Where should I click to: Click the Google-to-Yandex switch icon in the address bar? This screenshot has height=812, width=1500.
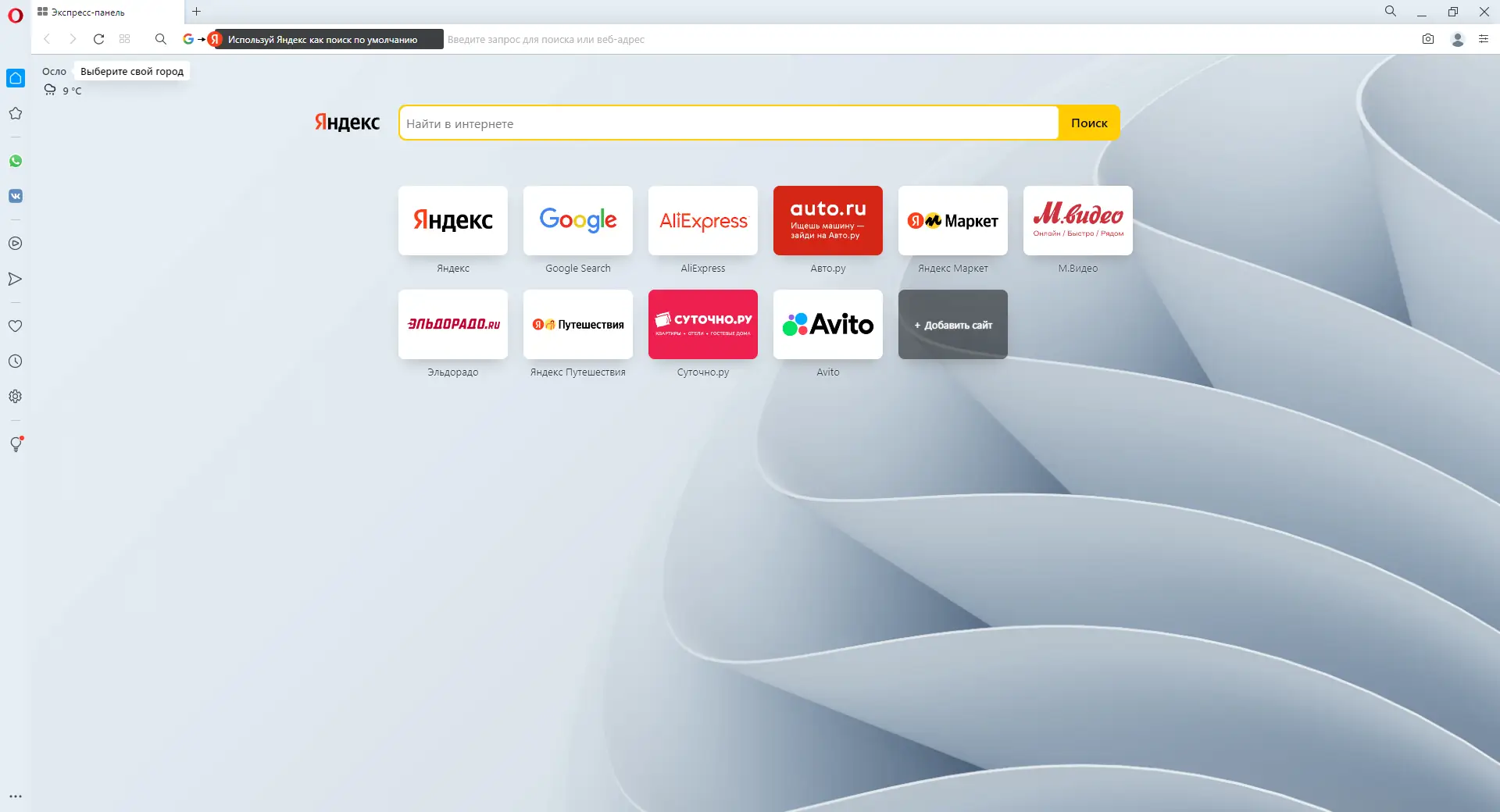[202, 39]
